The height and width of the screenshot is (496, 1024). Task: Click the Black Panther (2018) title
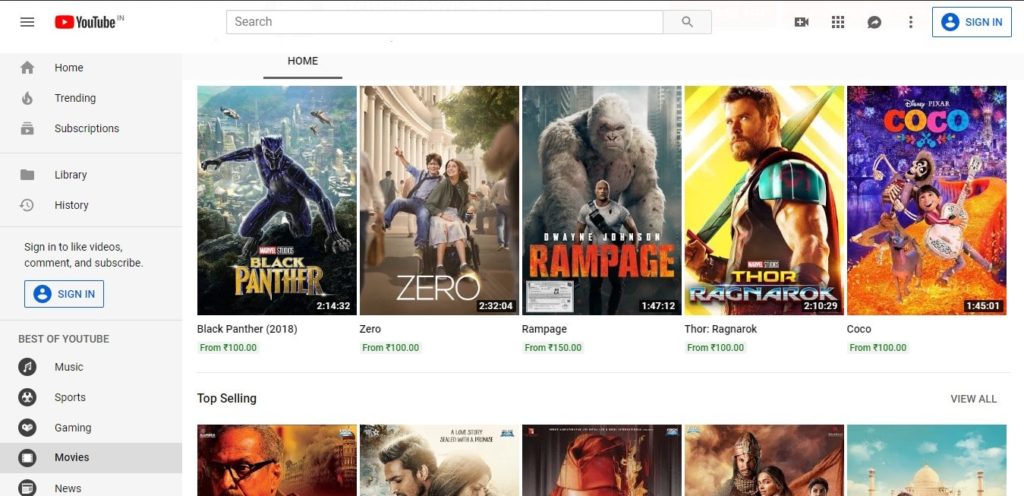(247, 329)
